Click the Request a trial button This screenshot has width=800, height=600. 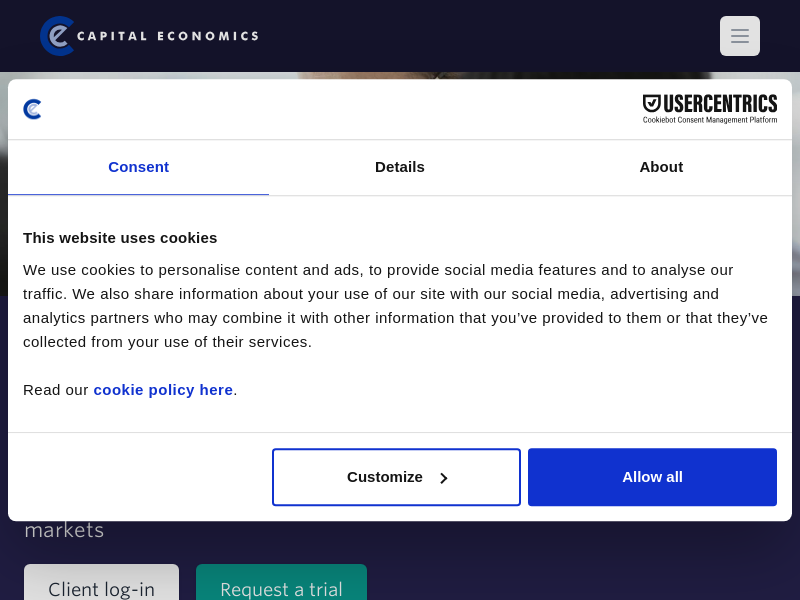[x=281, y=588]
